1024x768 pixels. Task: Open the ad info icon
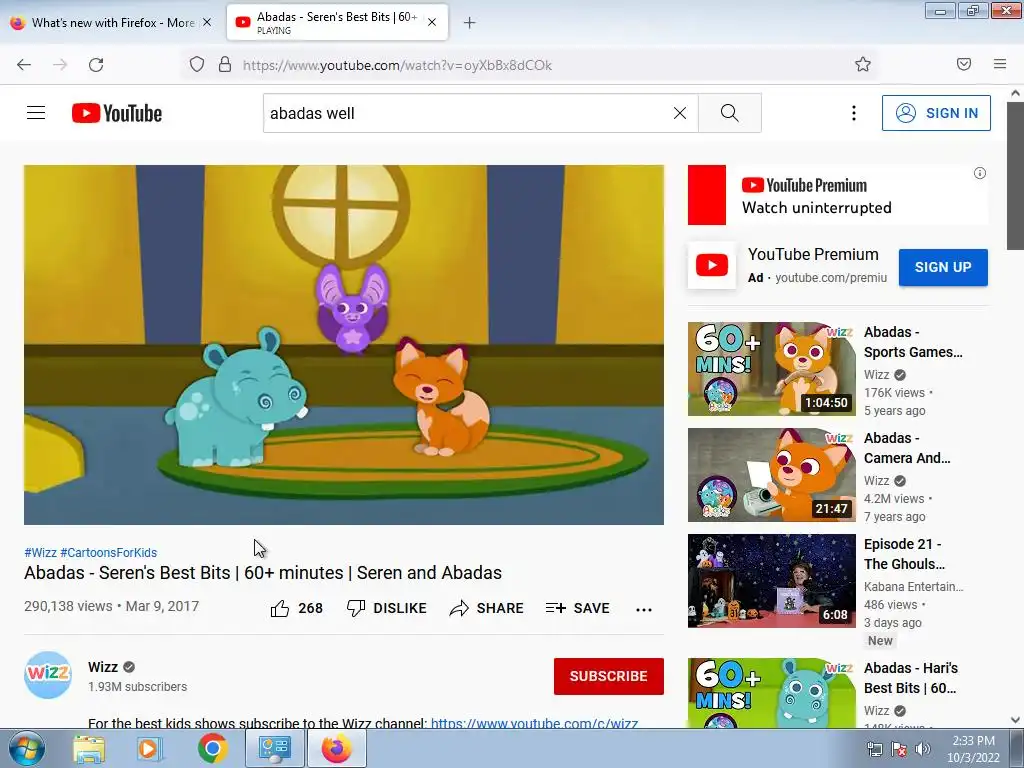pos(980,173)
